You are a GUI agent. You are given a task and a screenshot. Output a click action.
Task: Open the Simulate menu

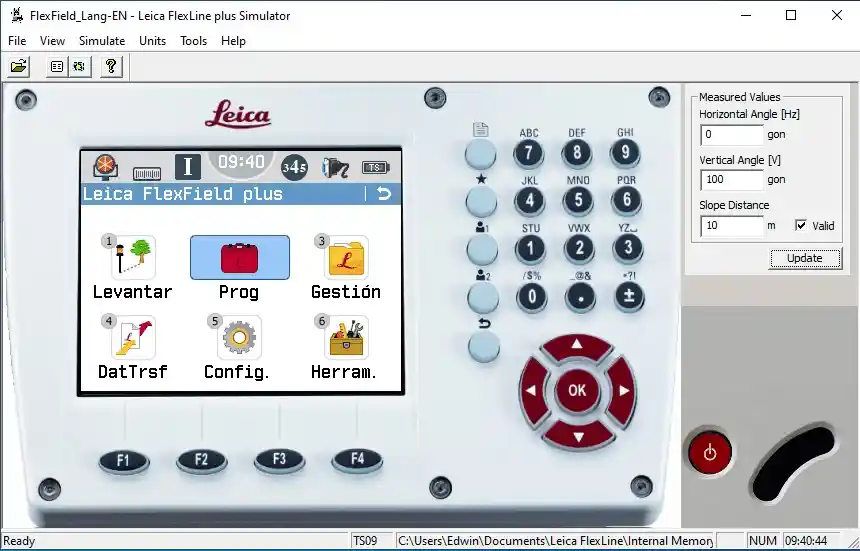pos(102,41)
